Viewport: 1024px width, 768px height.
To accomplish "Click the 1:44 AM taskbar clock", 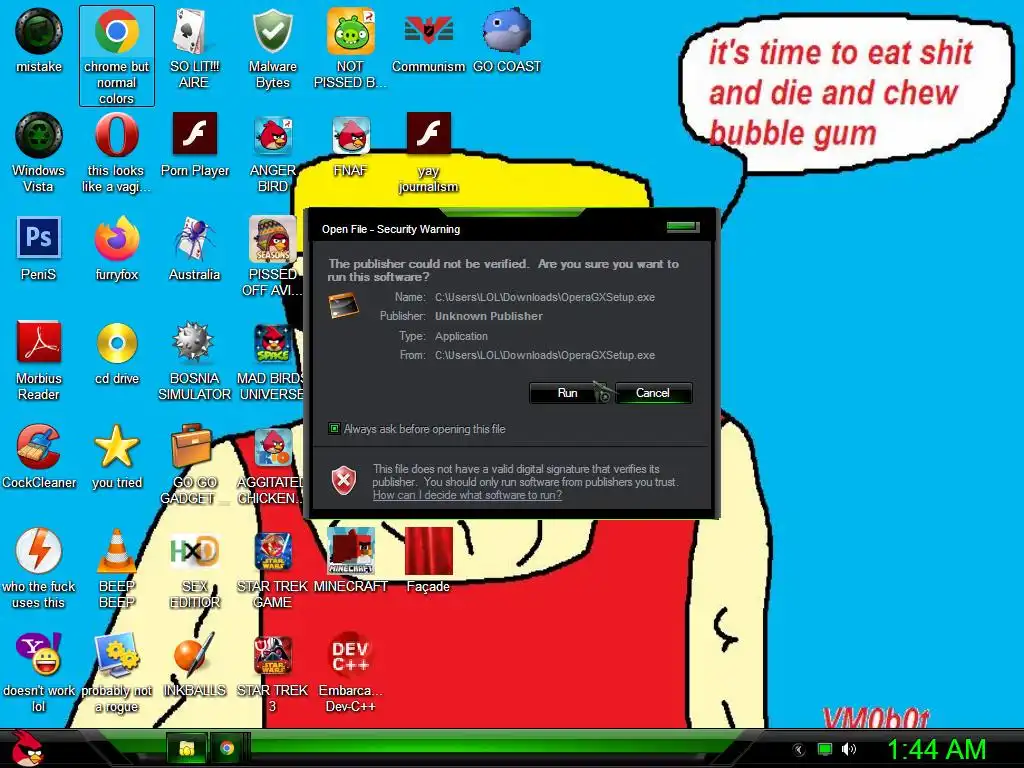I will coord(936,749).
